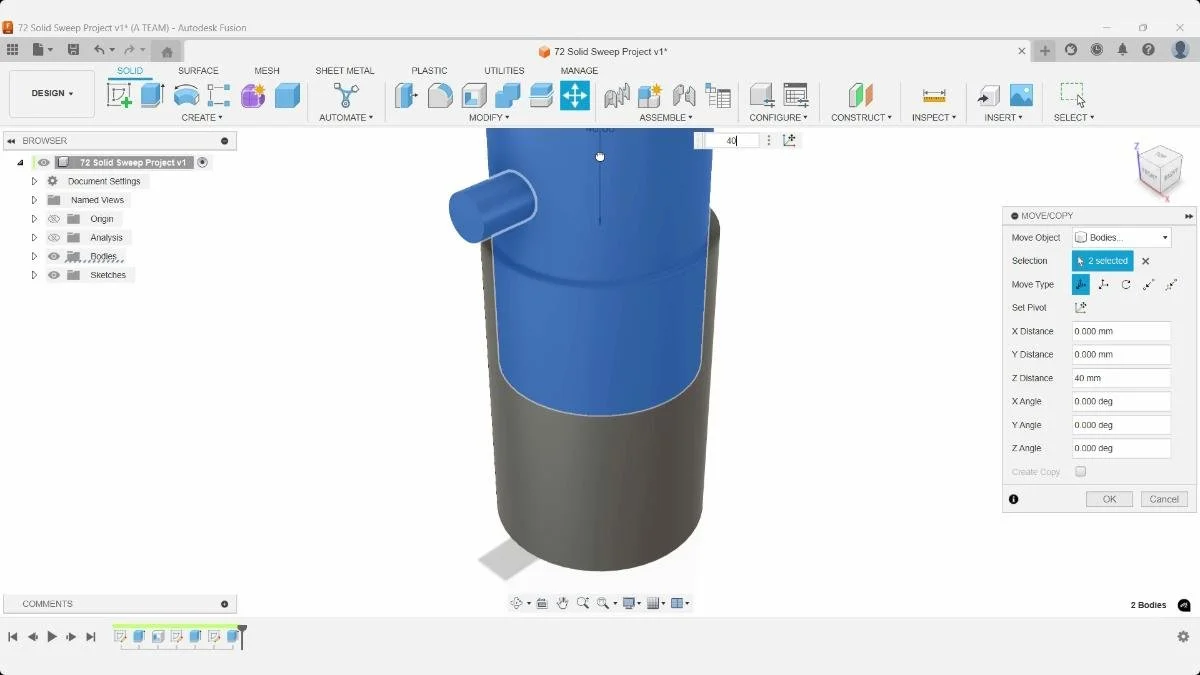1200x675 pixels.
Task: Open the Automate fork icon
Action: tap(346, 95)
